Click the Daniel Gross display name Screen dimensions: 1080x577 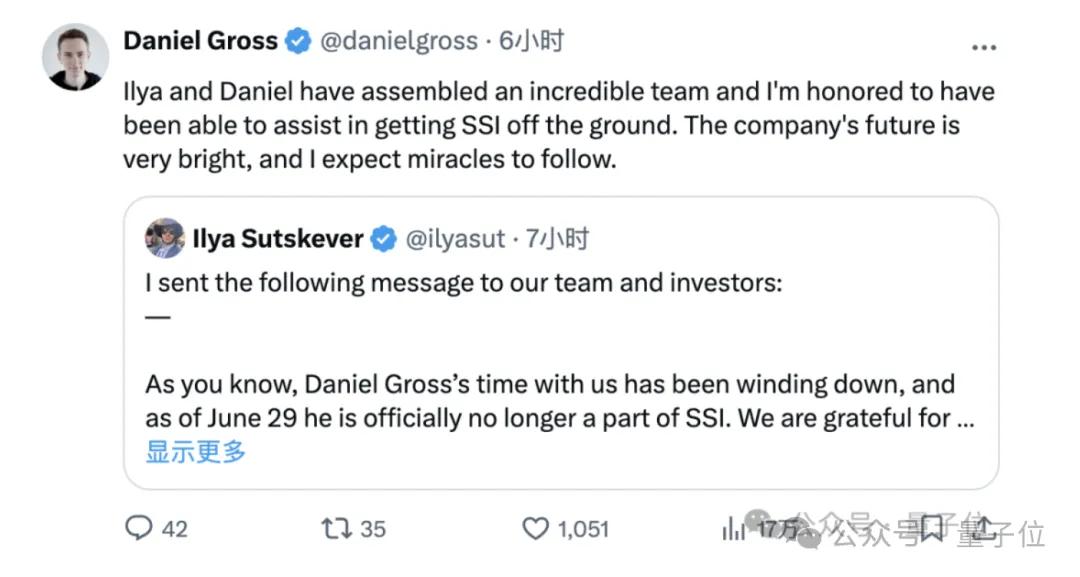click(x=200, y=41)
